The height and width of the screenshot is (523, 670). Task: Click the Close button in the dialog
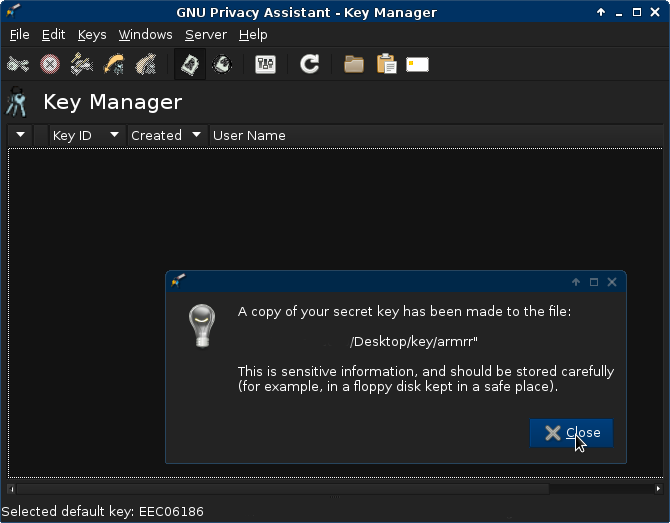571,433
